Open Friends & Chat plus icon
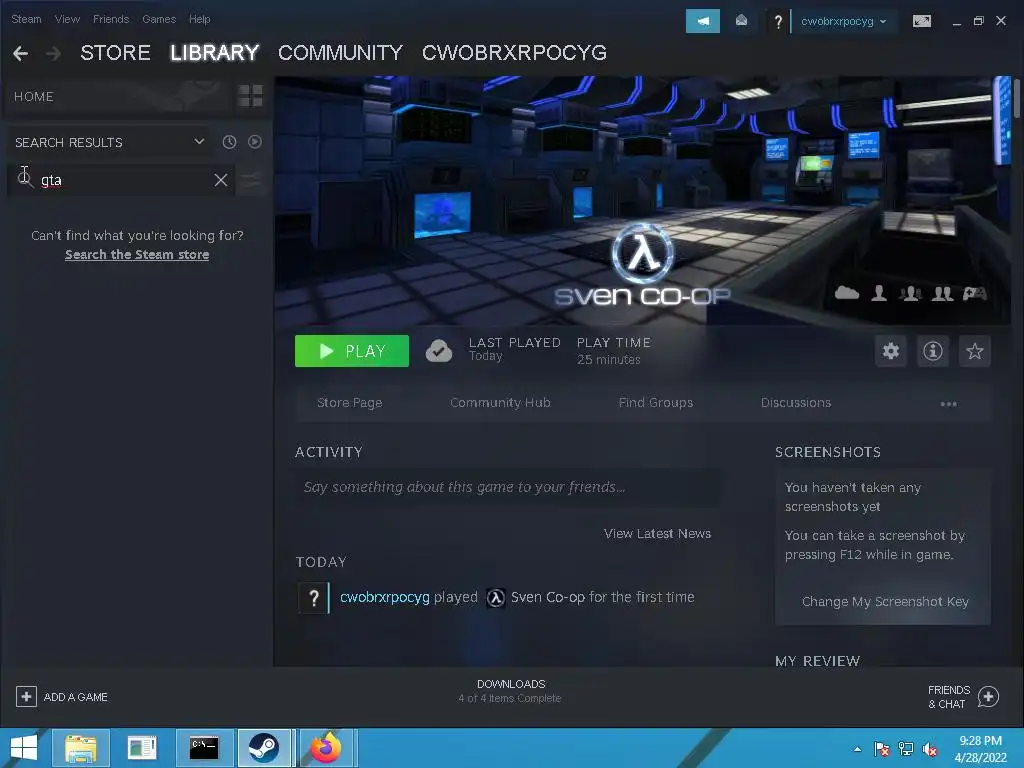Screen dimensions: 1024x768 point(988,697)
